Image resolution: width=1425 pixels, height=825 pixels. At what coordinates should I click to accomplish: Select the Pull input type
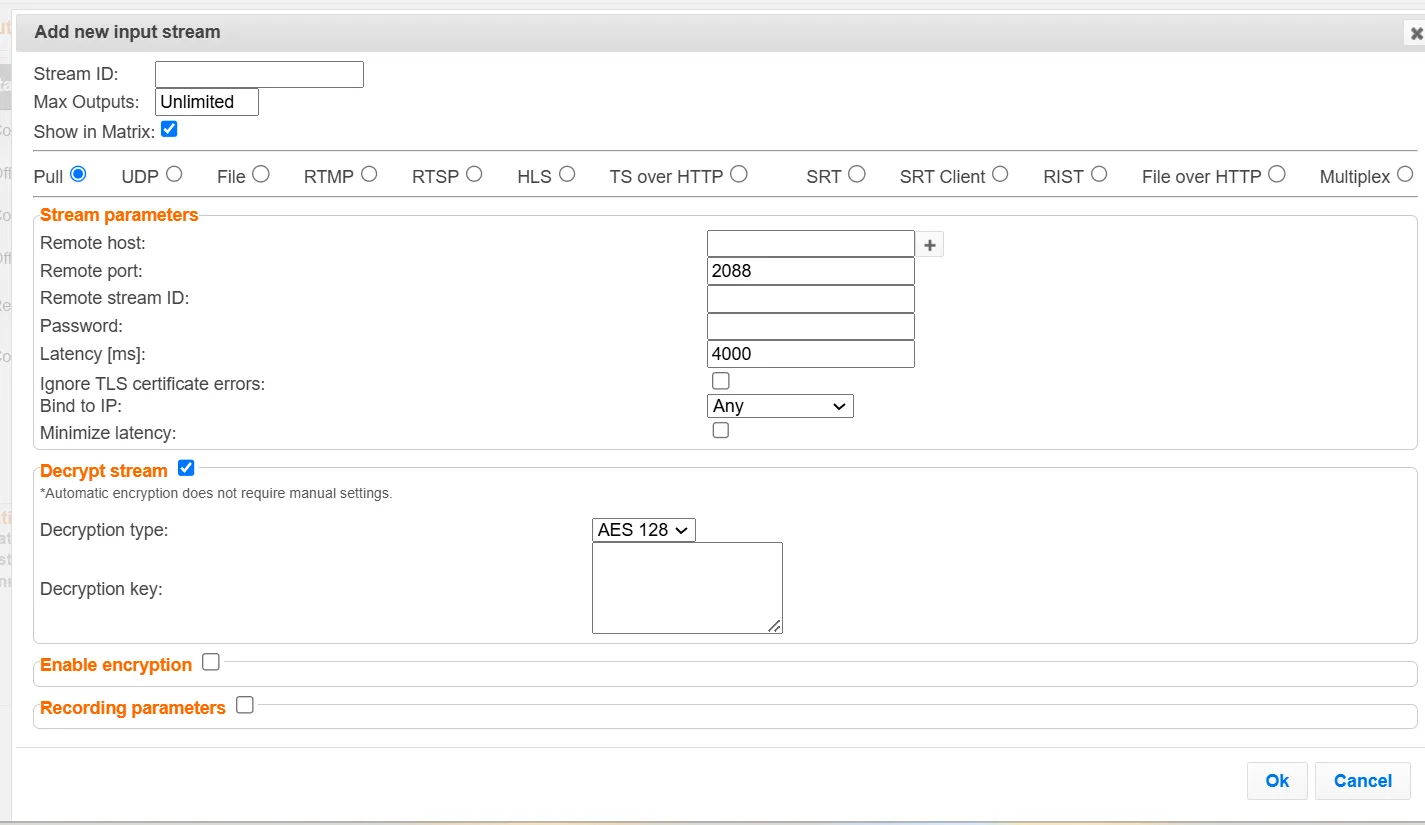78,174
